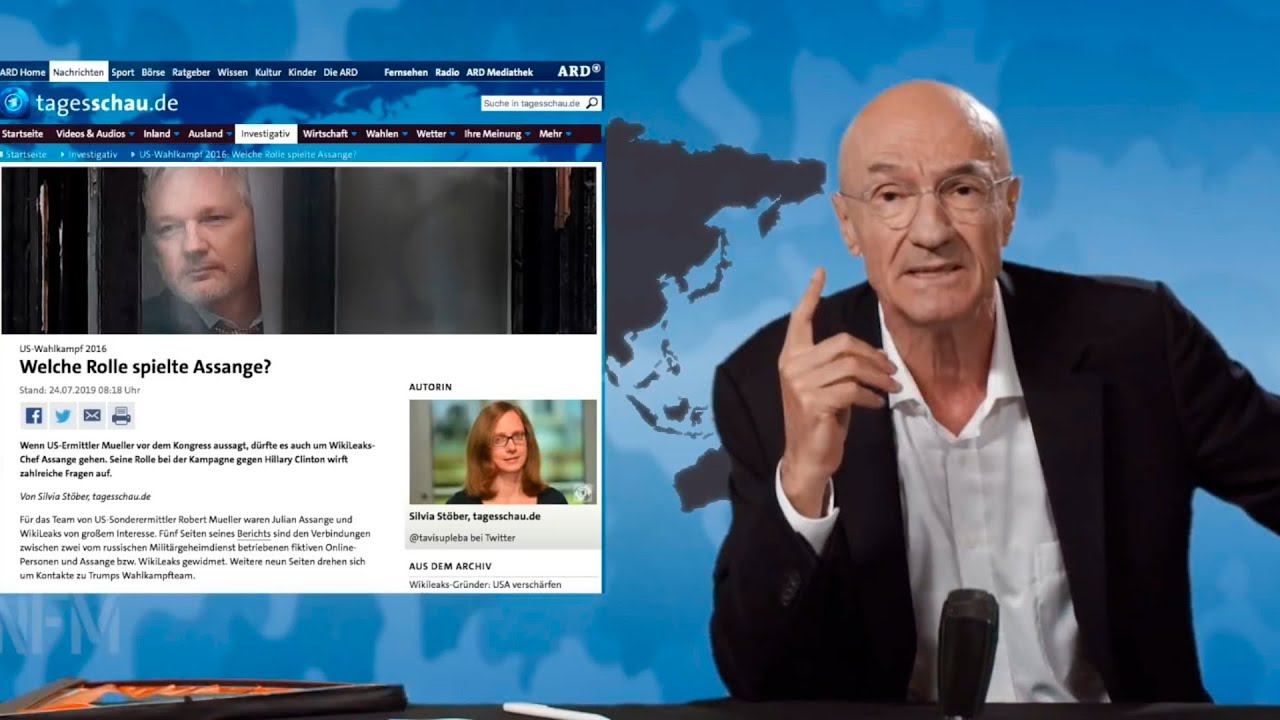Click the tagesschau.de logo
1280x720 pixels.
pyautogui.click(x=92, y=103)
